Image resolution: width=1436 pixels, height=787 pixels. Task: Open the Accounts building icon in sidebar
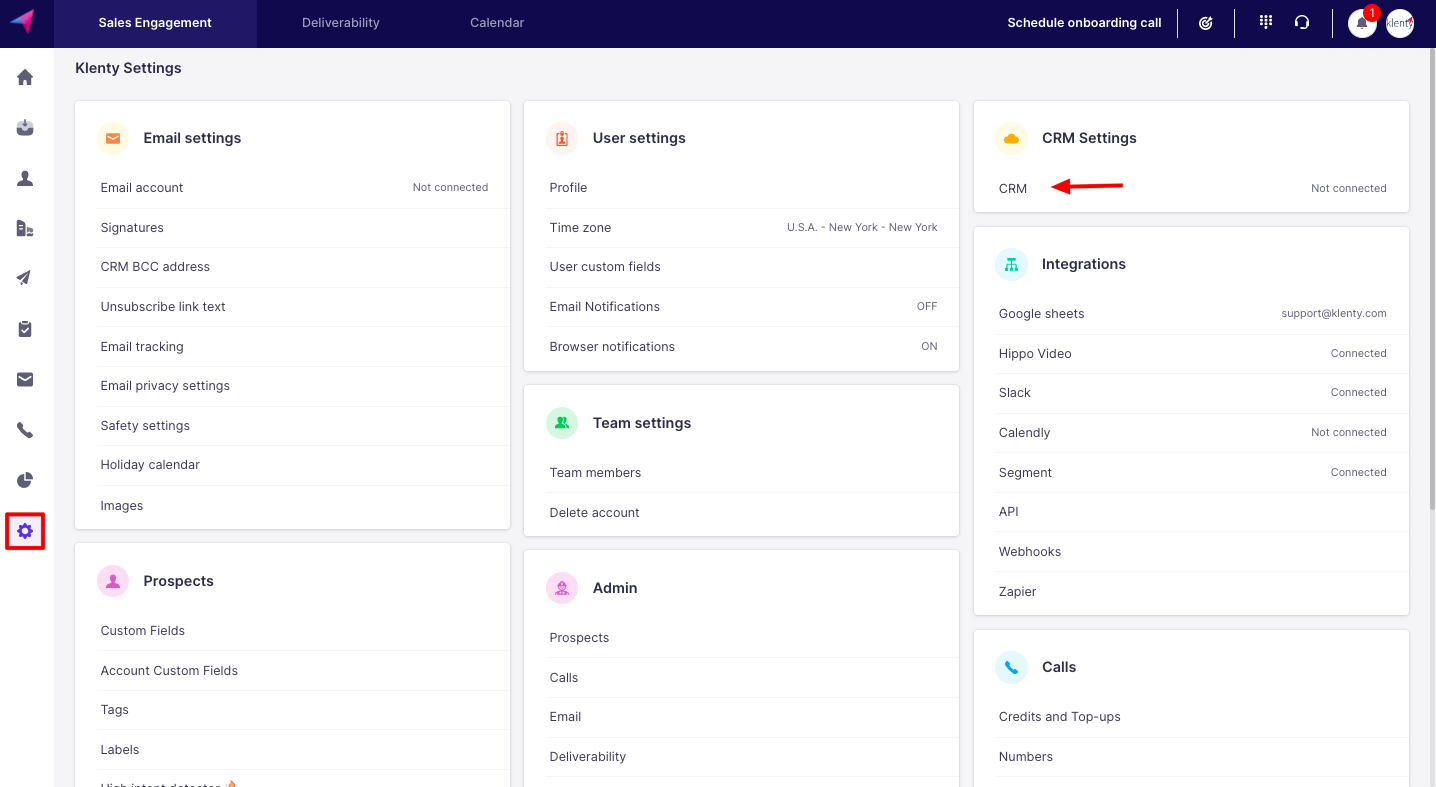[25, 228]
